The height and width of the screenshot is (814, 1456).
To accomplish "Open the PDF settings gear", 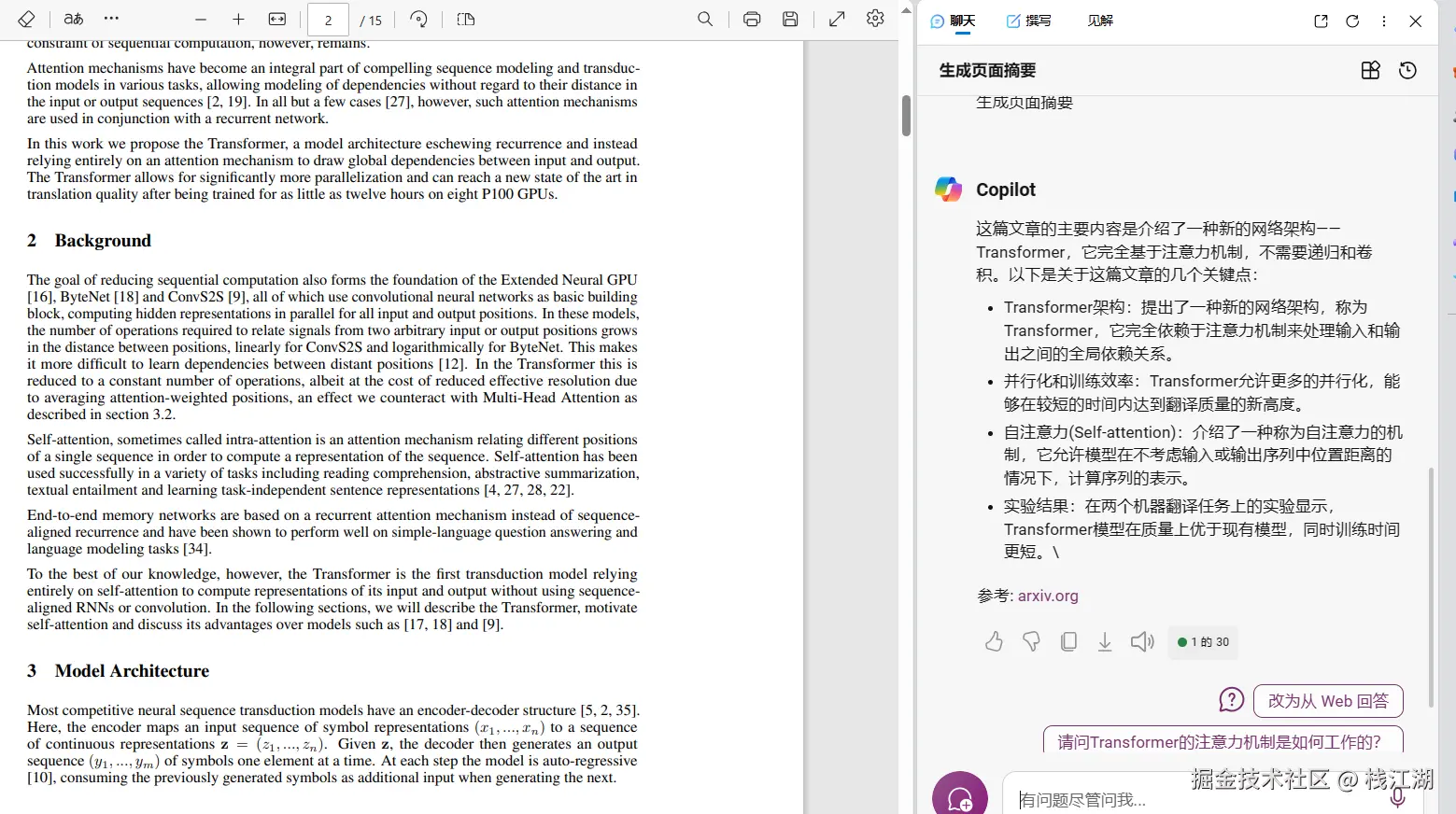I will (x=875, y=19).
